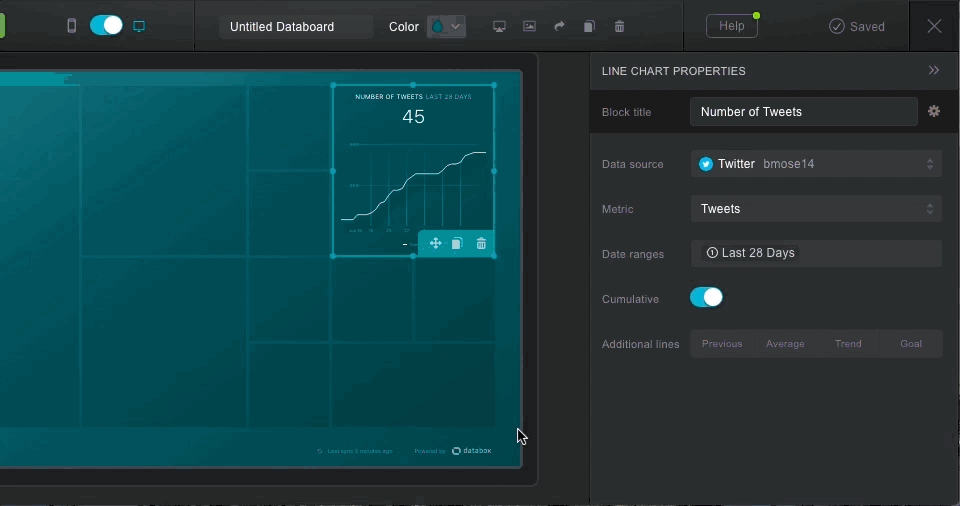Click the share arrow icon in toolbar
The image size is (960, 506).
559,27
